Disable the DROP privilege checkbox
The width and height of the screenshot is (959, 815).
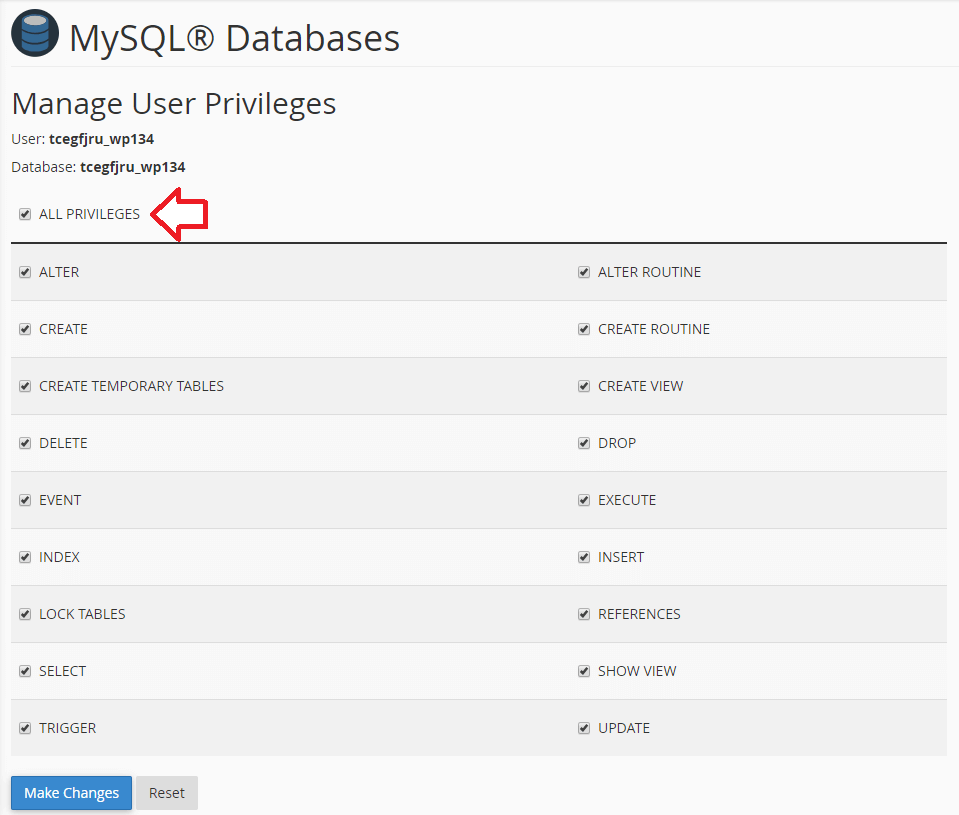pos(584,443)
